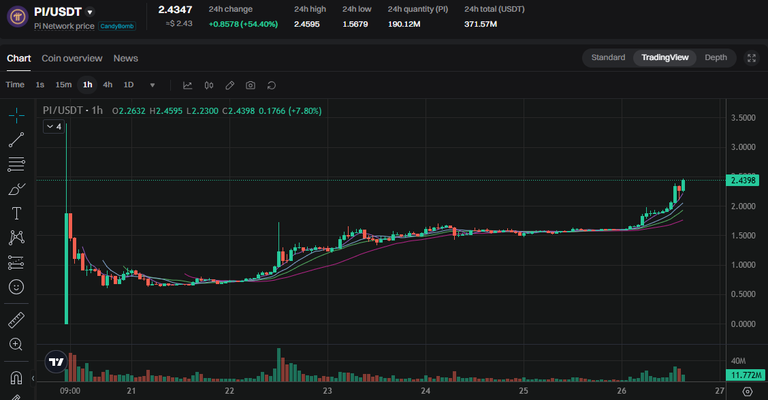Activate the zoom in tool
The height and width of the screenshot is (400, 768).
point(16,344)
